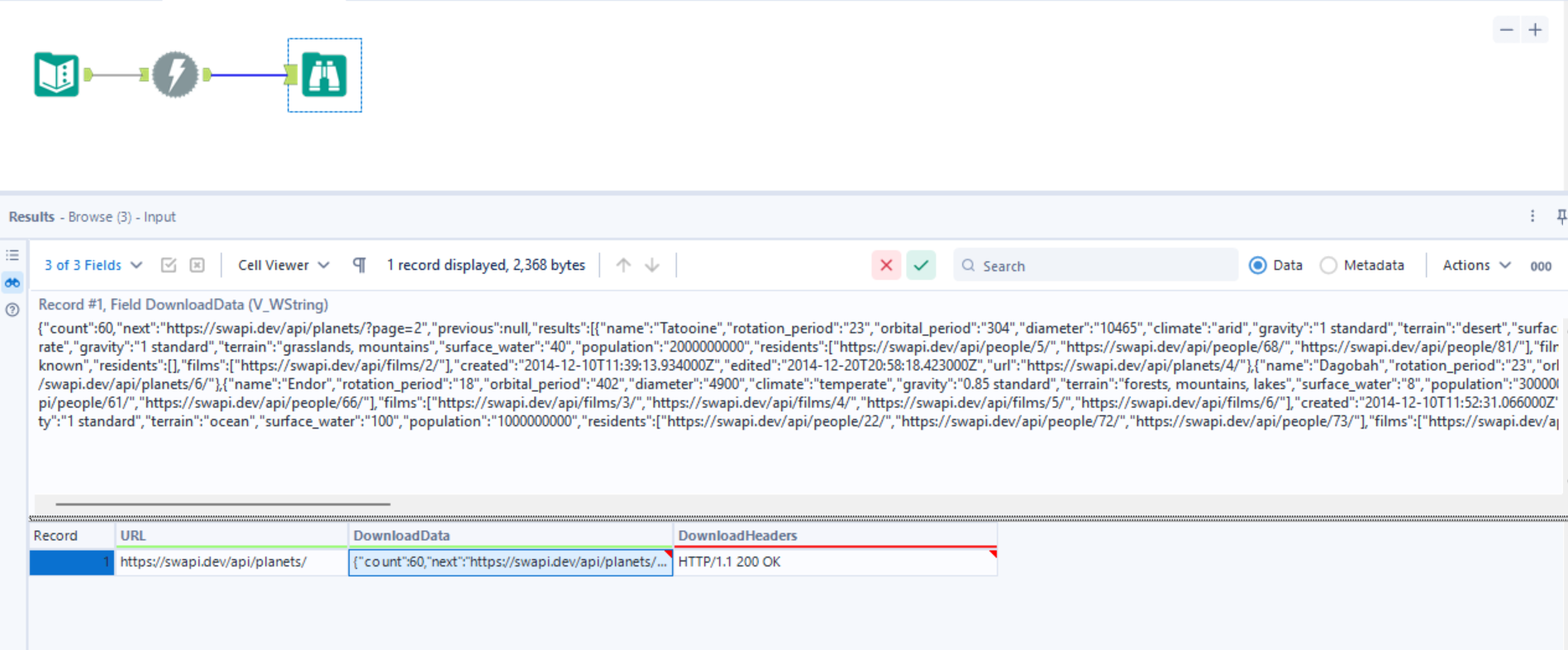This screenshot has height=650, width=1568.
Task: Zoom out of the canvas
Action: point(1506,30)
